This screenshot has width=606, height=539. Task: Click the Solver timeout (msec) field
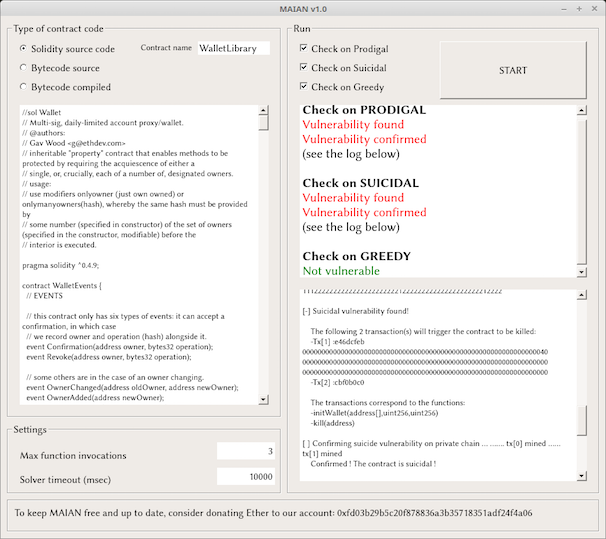click(246, 476)
